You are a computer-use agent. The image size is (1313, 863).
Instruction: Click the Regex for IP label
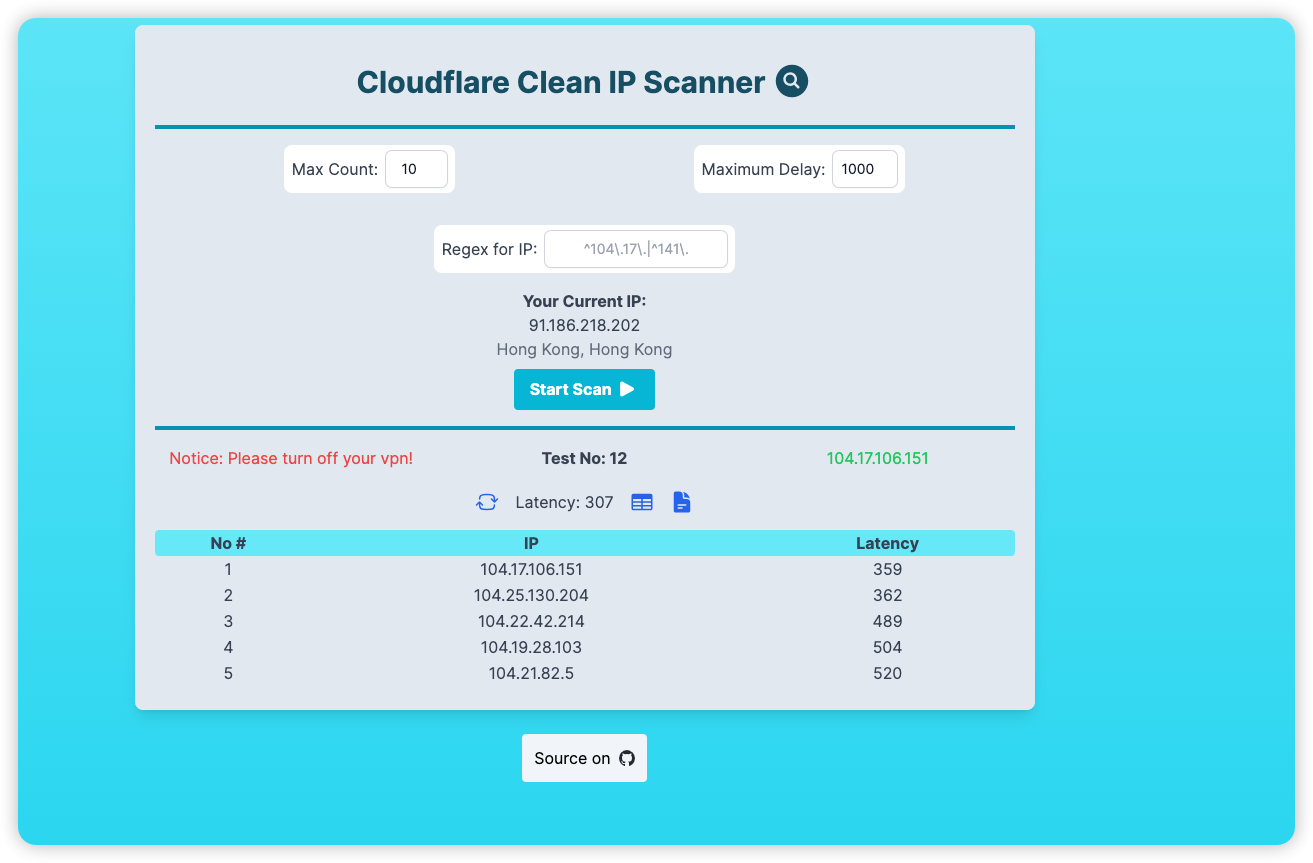(x=489, y=249)
